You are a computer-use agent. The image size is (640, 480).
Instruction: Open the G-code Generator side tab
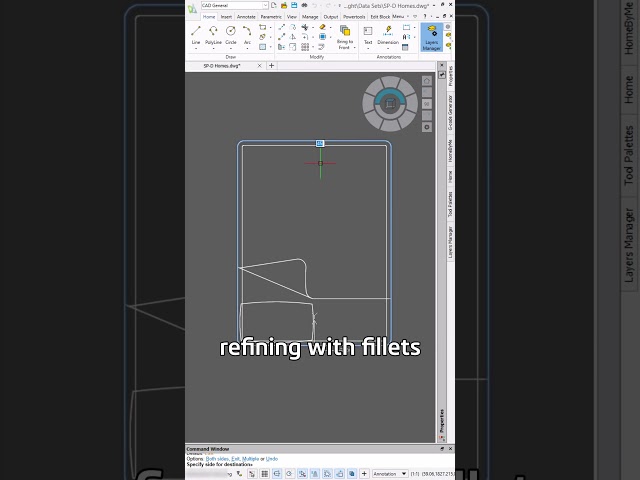coord(450,113)
